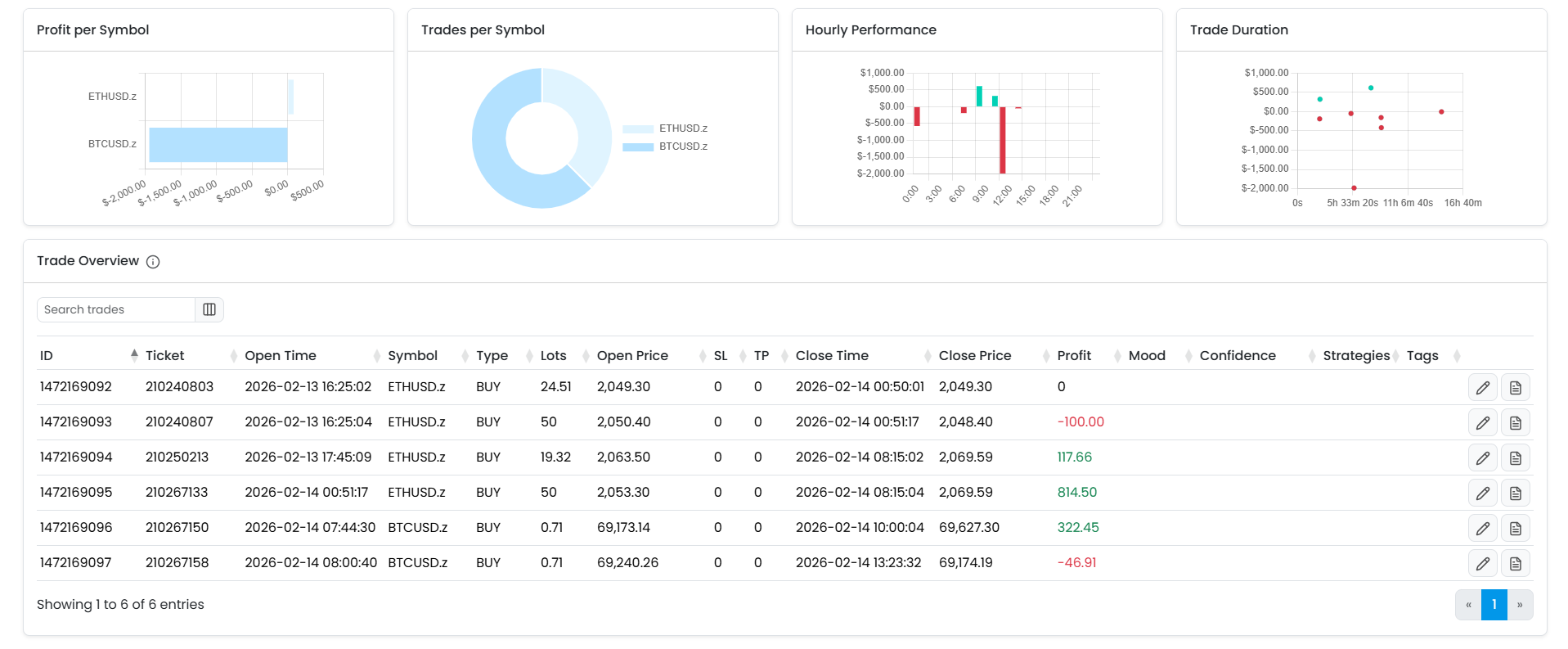Go to page 1 in pagination
Screen dimensions: 1568x649
[x=1494, y=605]
